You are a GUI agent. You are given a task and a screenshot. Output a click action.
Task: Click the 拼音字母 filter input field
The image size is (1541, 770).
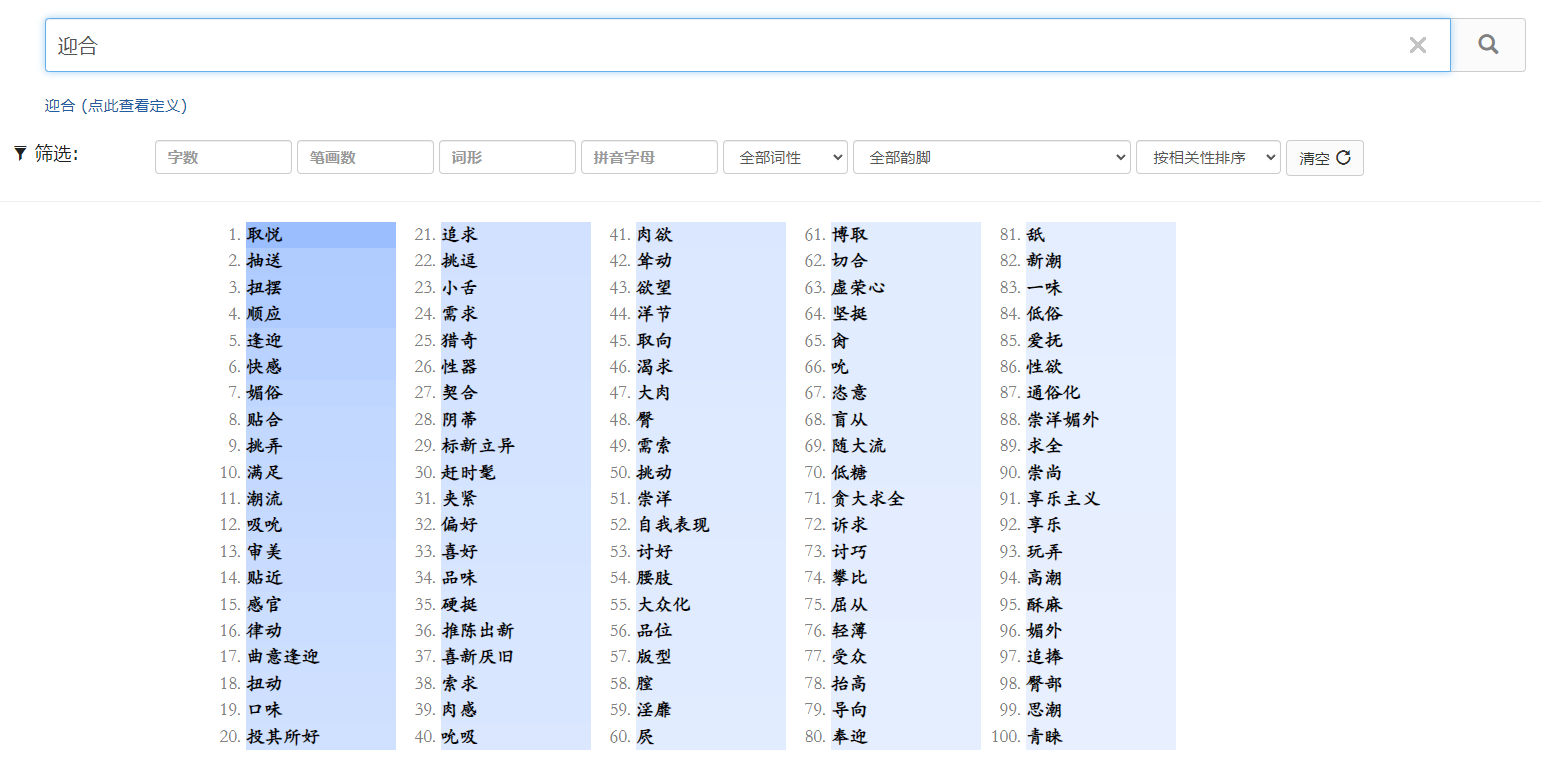click(649, 157)
